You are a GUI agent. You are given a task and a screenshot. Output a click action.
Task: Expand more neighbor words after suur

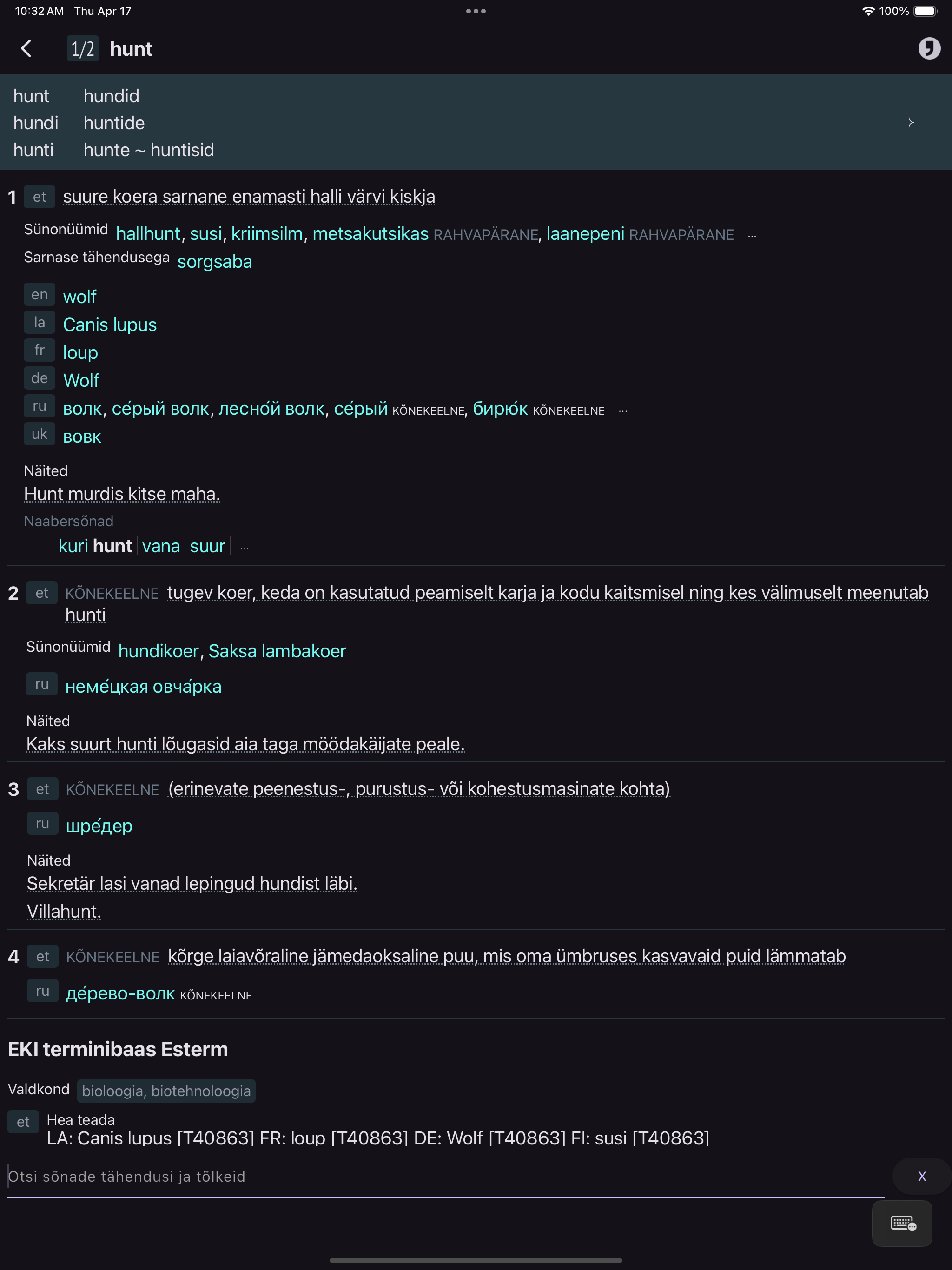point(245,549)
